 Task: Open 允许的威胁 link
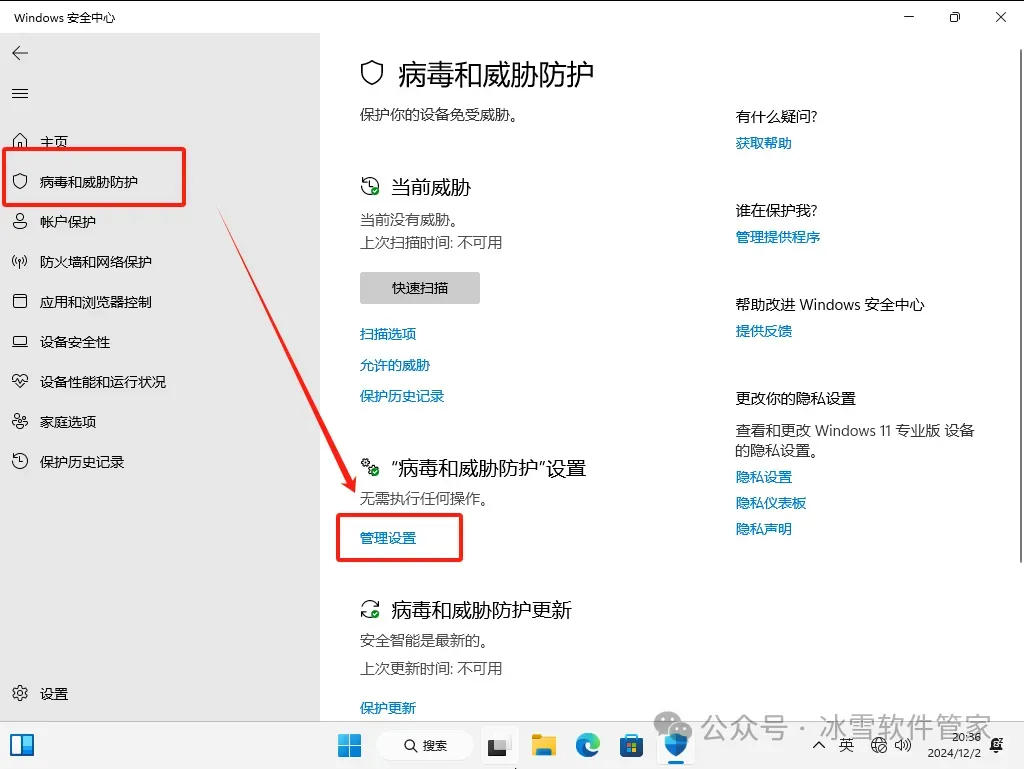click(x=395, y=365)
